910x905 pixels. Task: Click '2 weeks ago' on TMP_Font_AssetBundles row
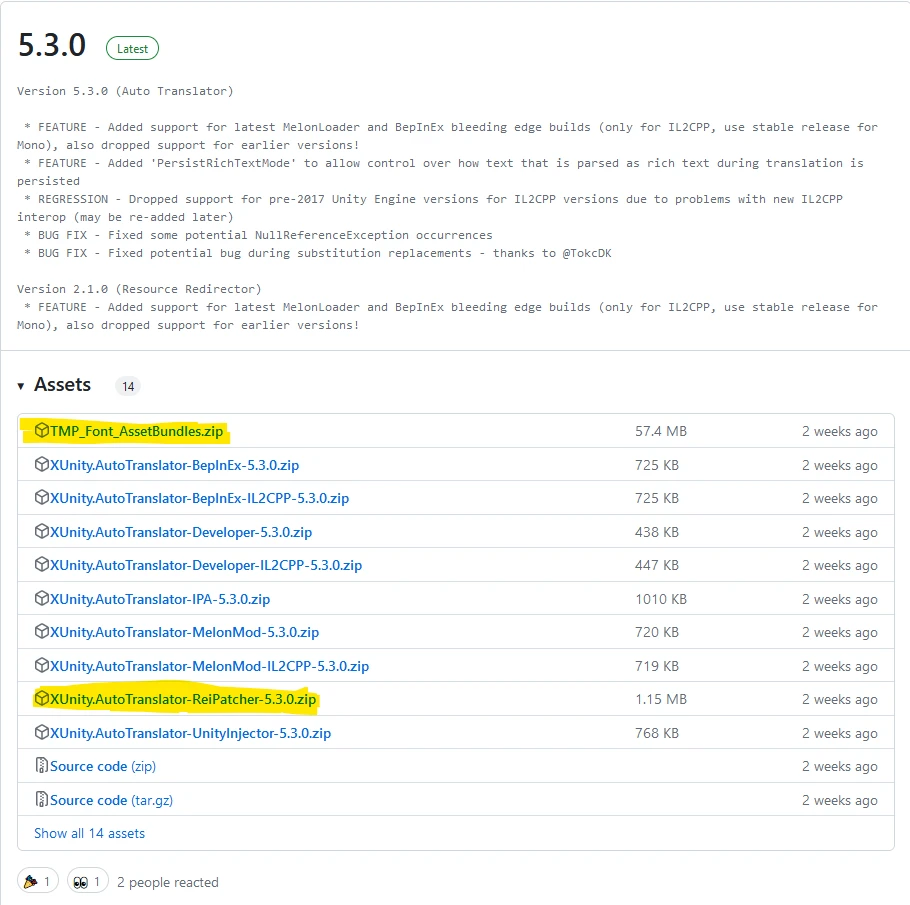[x=840, y=431]
